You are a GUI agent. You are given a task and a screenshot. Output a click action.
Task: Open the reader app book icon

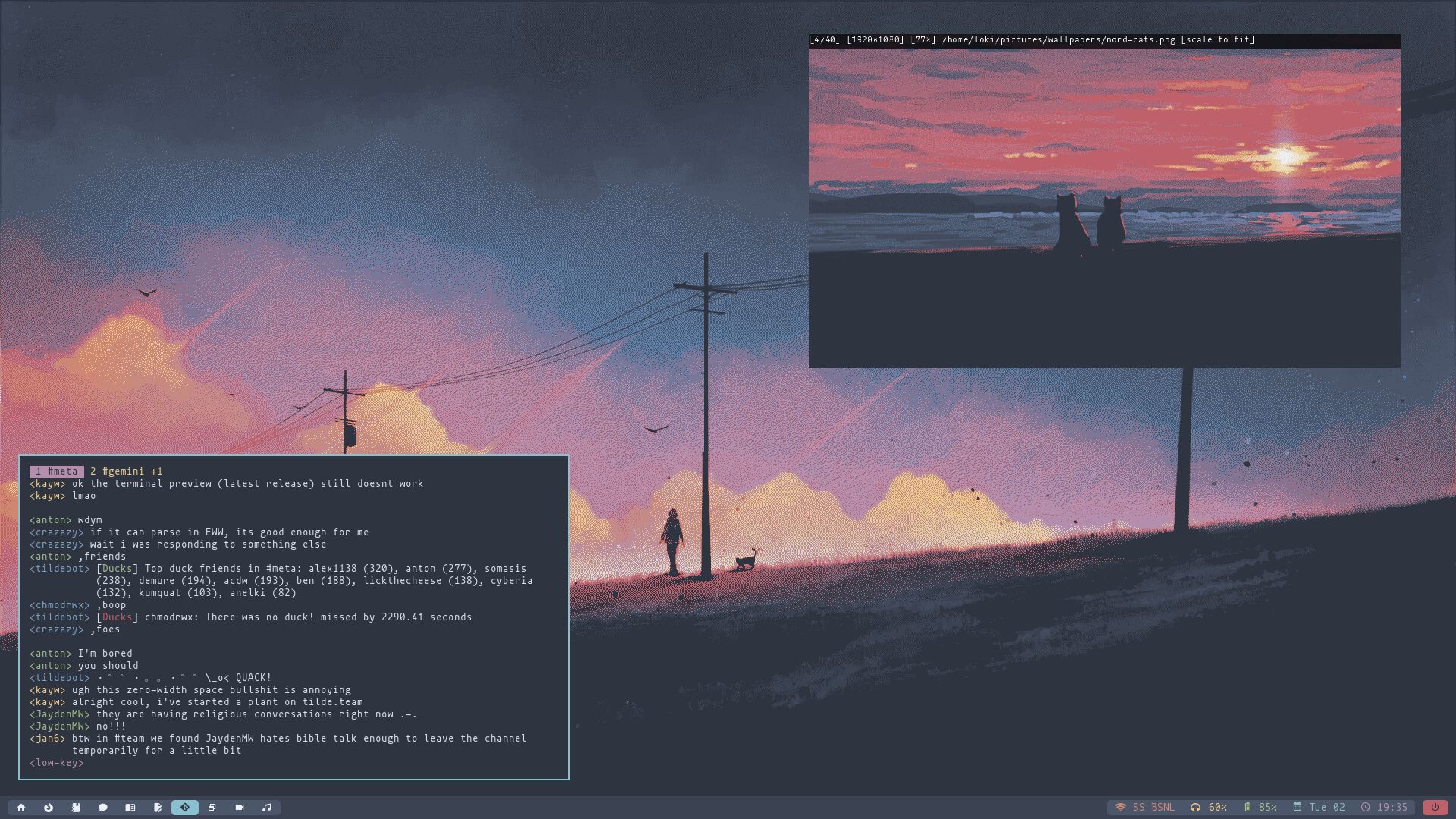coord(130,807)
